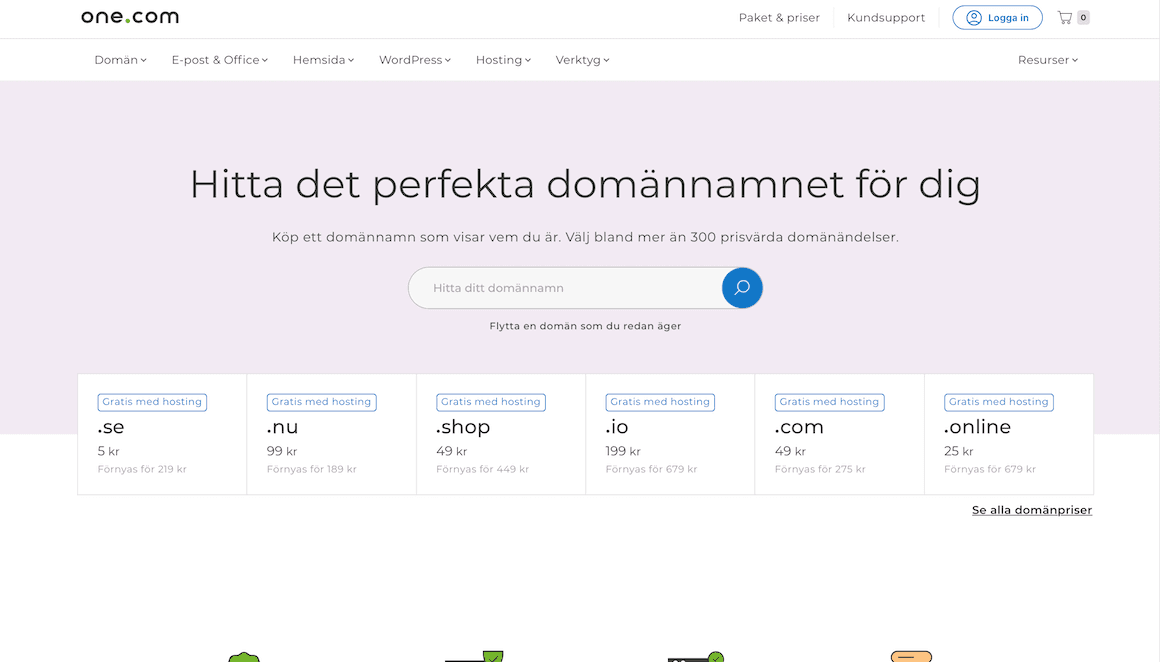1160x662 pixels.
Task: Click the cart count badge showing 0
Action: [x=1083, y=18]
